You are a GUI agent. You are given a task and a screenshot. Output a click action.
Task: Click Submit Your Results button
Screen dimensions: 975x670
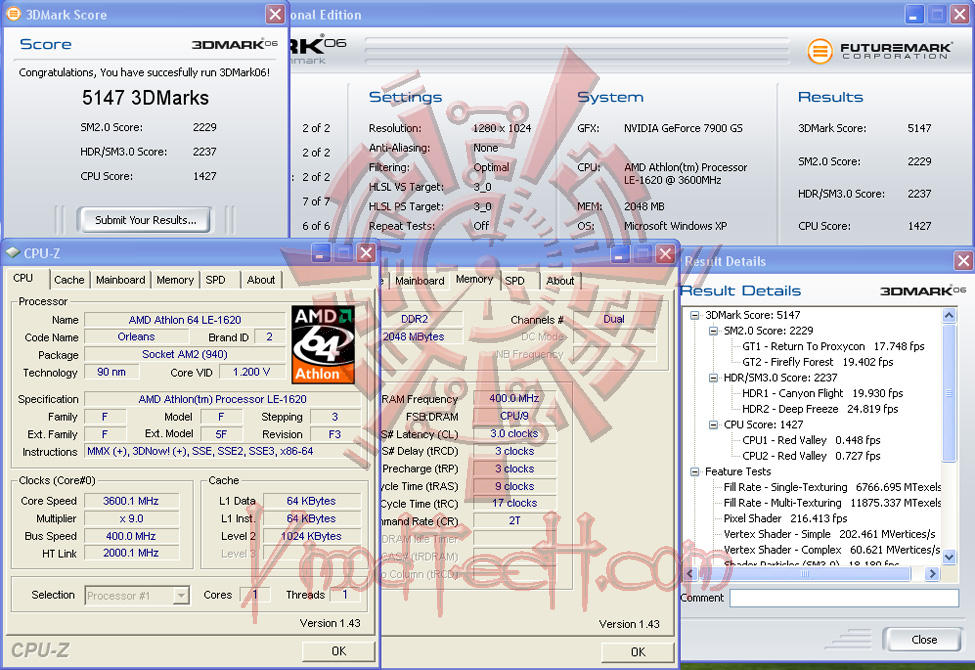(145, 220)
